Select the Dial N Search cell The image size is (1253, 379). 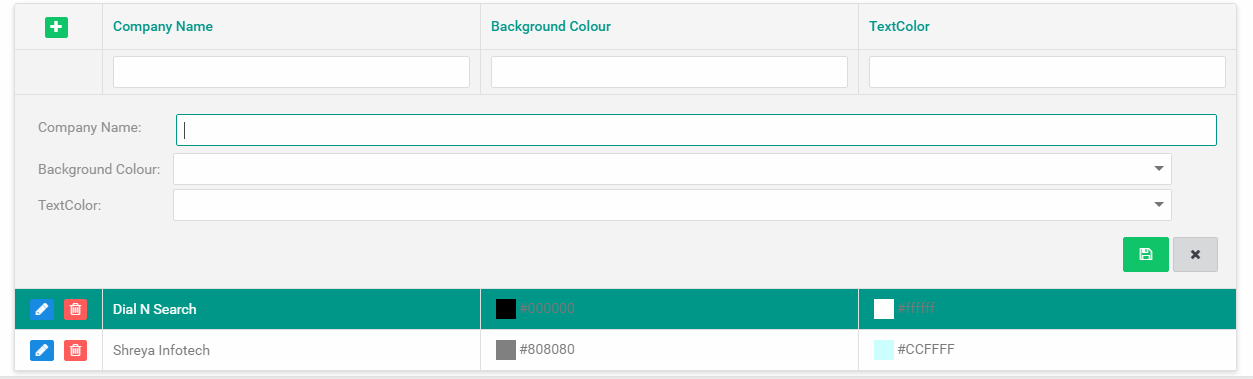pos(291,309)
